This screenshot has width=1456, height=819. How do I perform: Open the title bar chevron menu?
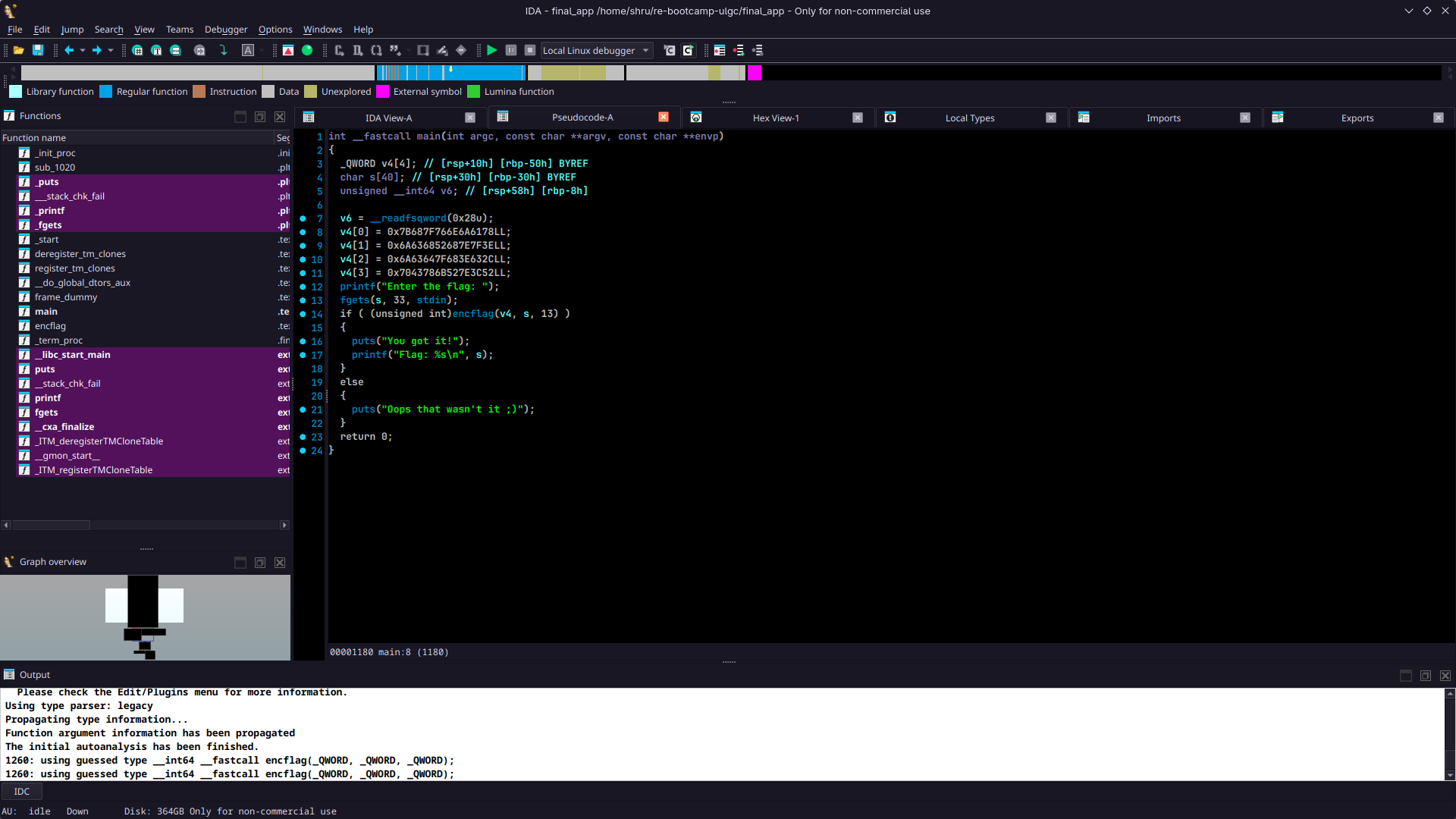coord(1408,11)
